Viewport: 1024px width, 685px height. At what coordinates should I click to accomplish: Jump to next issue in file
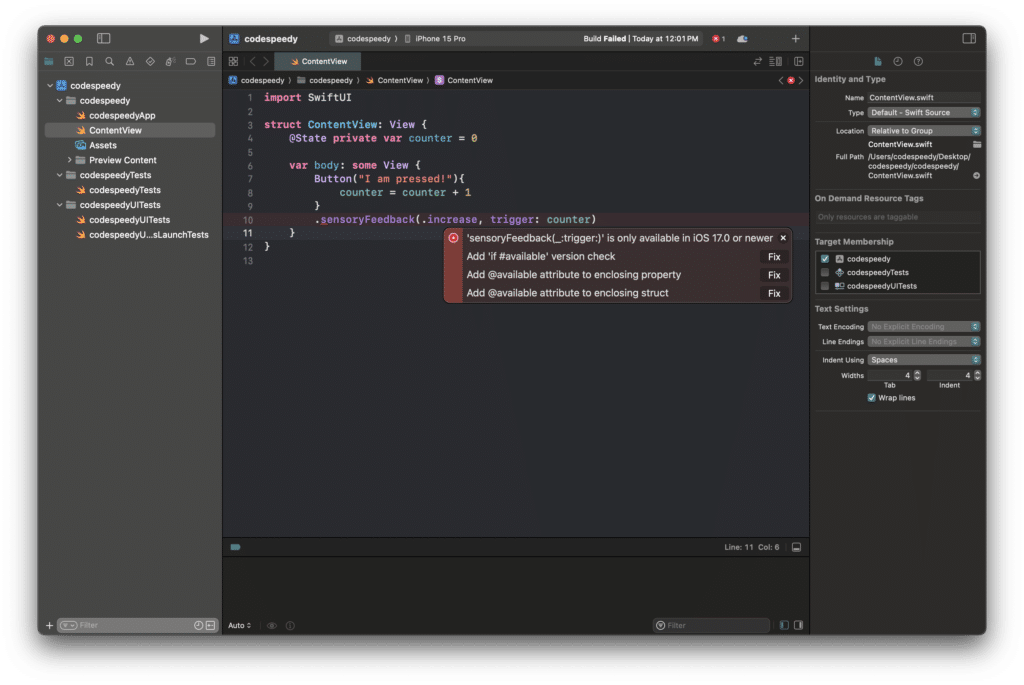[801, 80]
